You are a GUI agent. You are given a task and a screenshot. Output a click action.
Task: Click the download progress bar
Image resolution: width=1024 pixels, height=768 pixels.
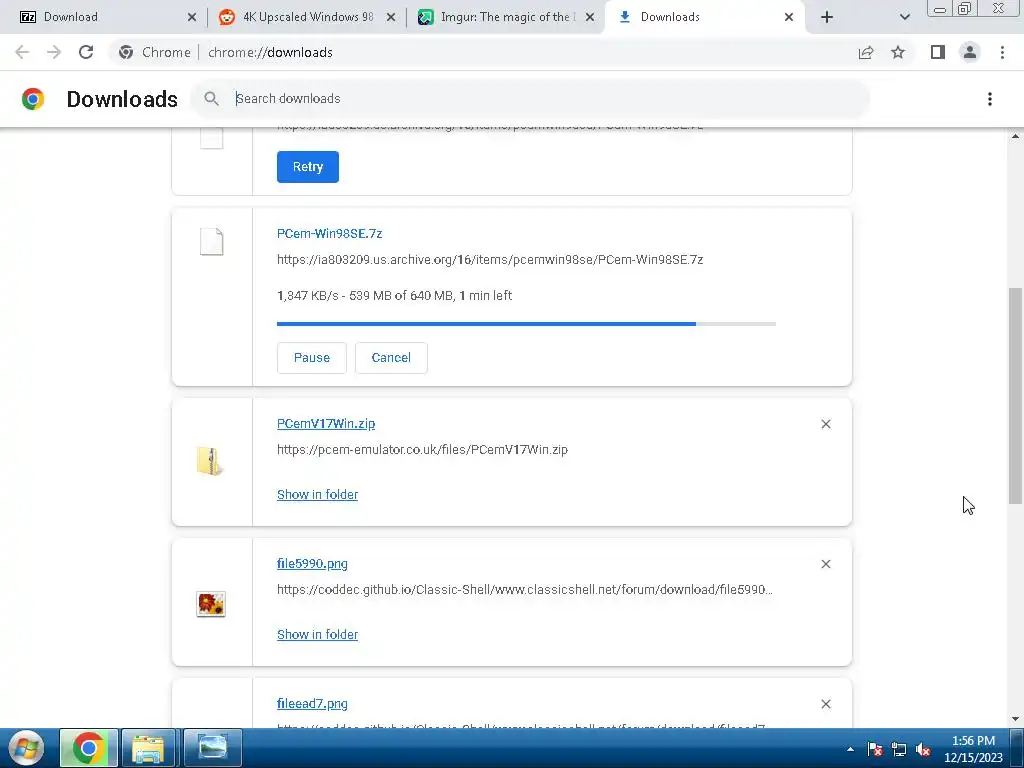pyautogui.click(x=526, y=324)
